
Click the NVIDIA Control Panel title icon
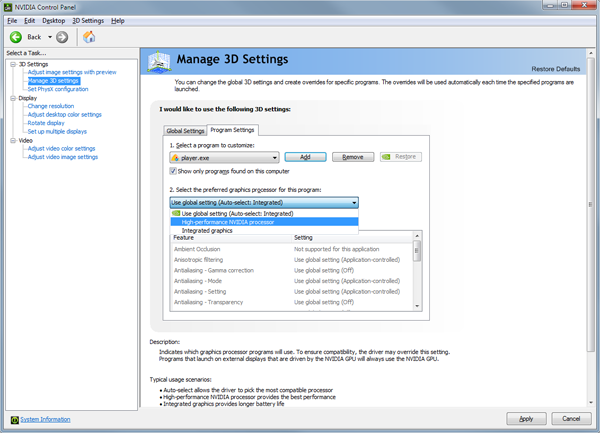click(8, 7)
